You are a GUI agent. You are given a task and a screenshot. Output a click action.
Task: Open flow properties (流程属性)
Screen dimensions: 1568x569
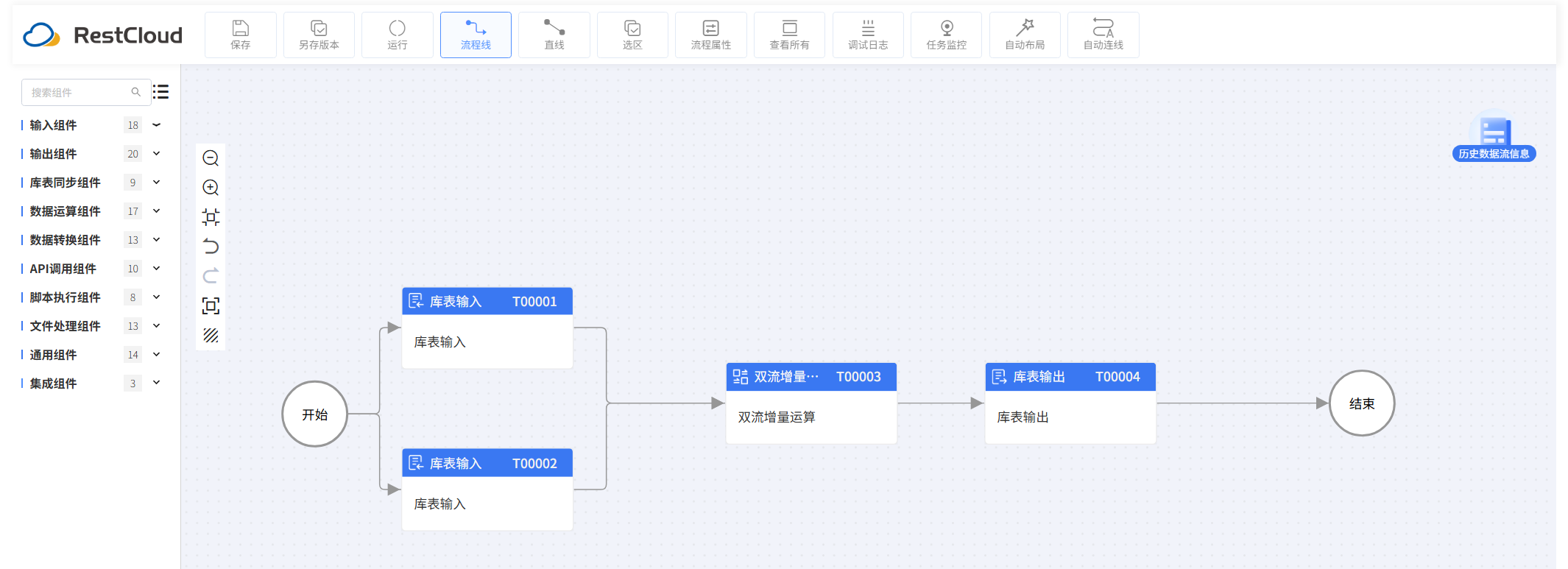click(x=710, y=35)
